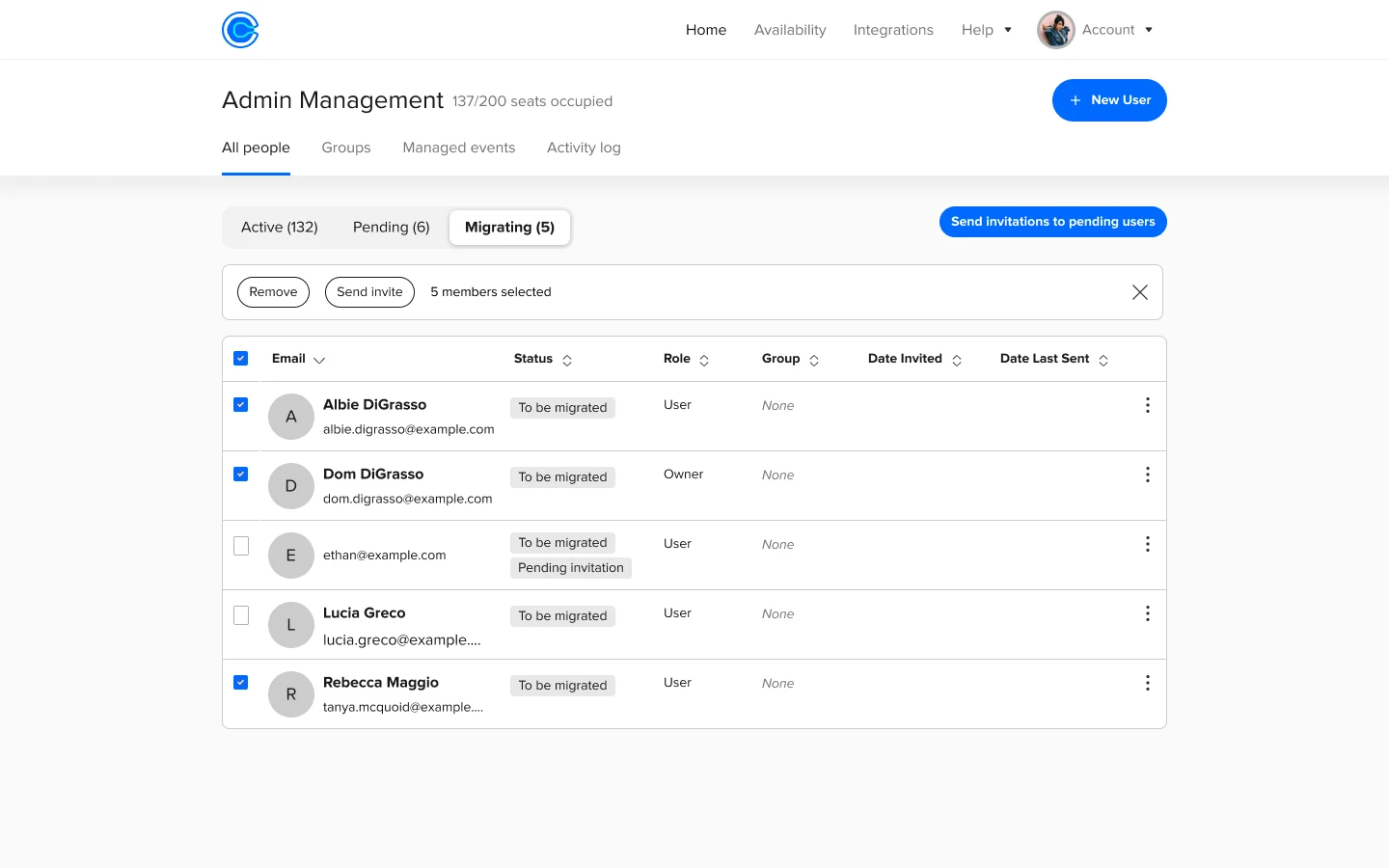Open more options for Dom DiGrasso
Screen dimensions: 1389x868
point(1147,475)
